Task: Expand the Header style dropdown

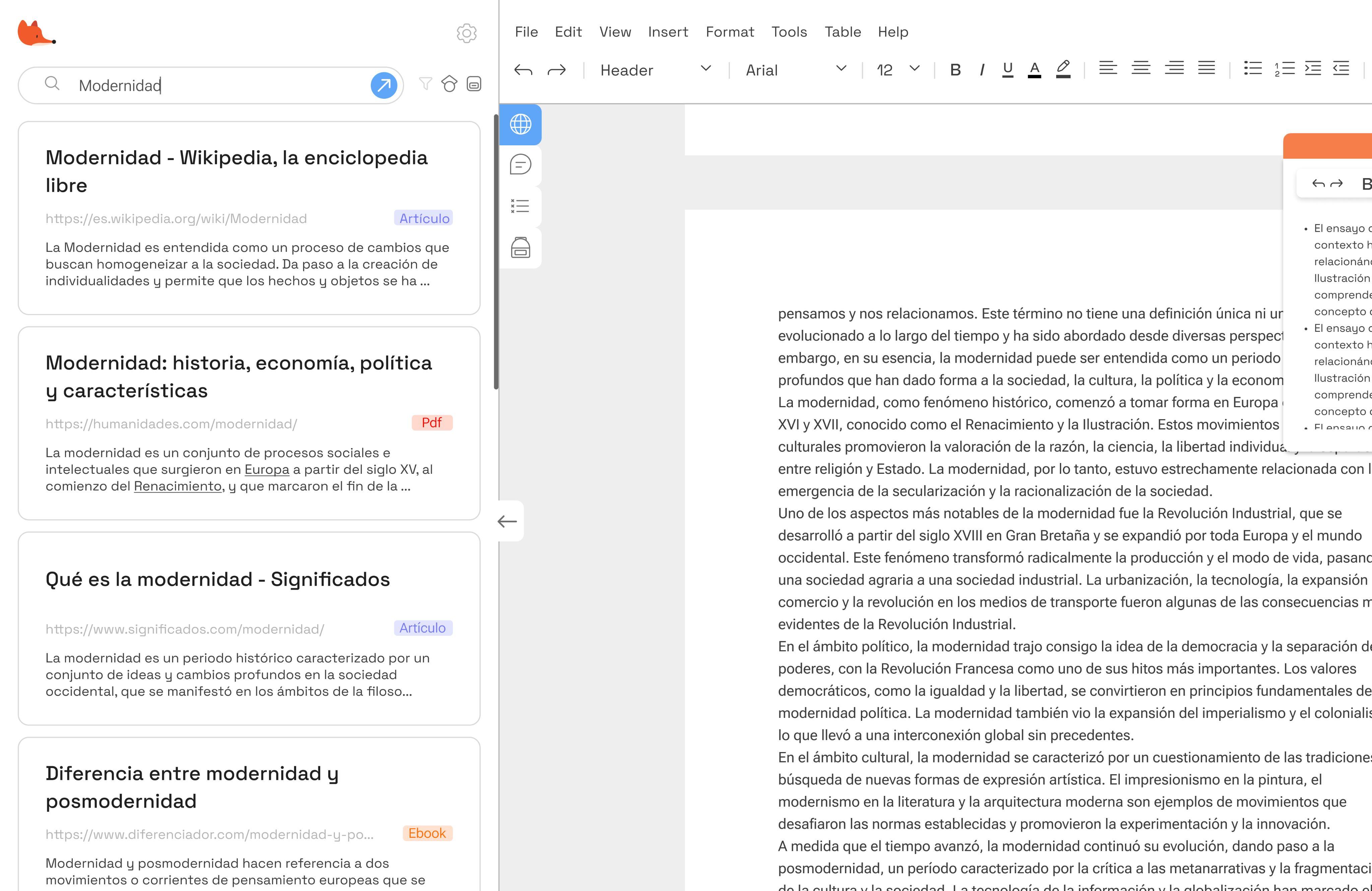Action: (655, 70)
